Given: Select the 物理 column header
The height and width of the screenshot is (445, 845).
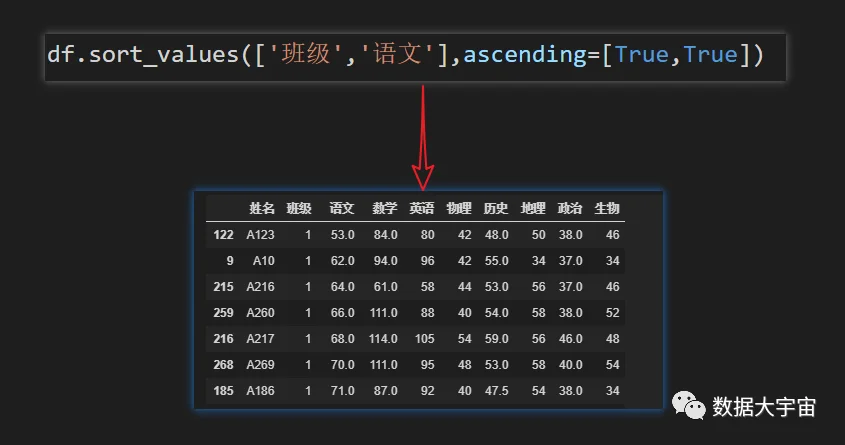Looking at the screenshot, I should click(x=459, y=208).
